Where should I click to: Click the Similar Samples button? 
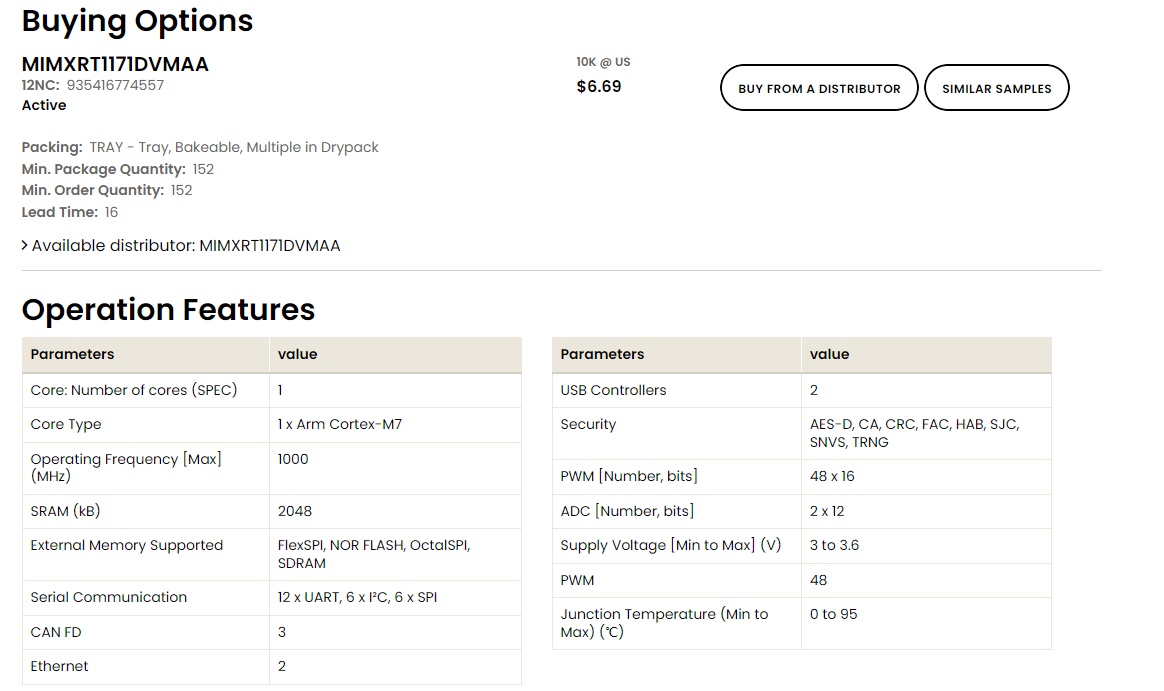(996, 88)
